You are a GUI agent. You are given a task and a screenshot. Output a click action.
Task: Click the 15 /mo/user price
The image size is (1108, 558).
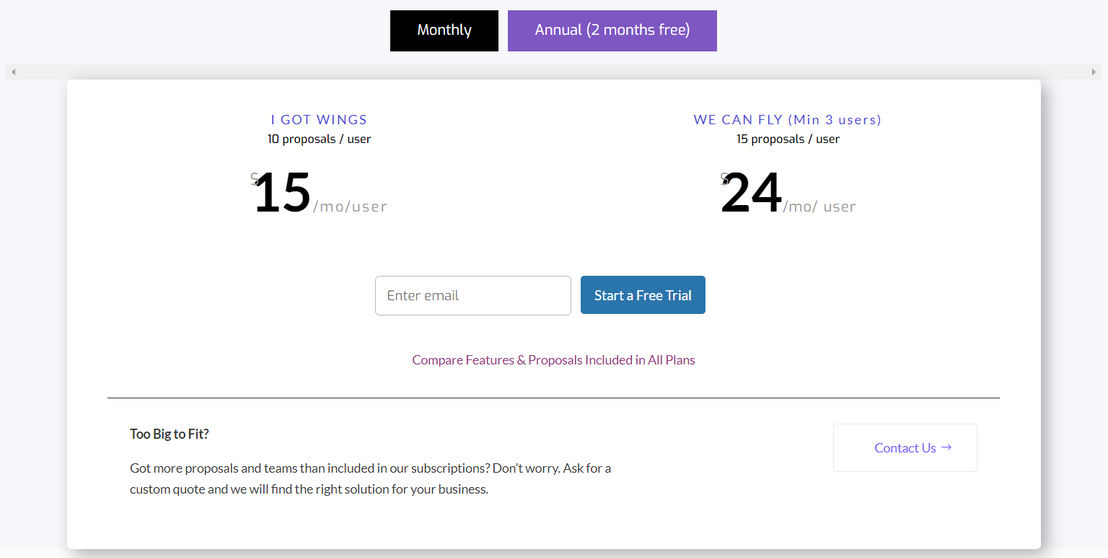319,193
